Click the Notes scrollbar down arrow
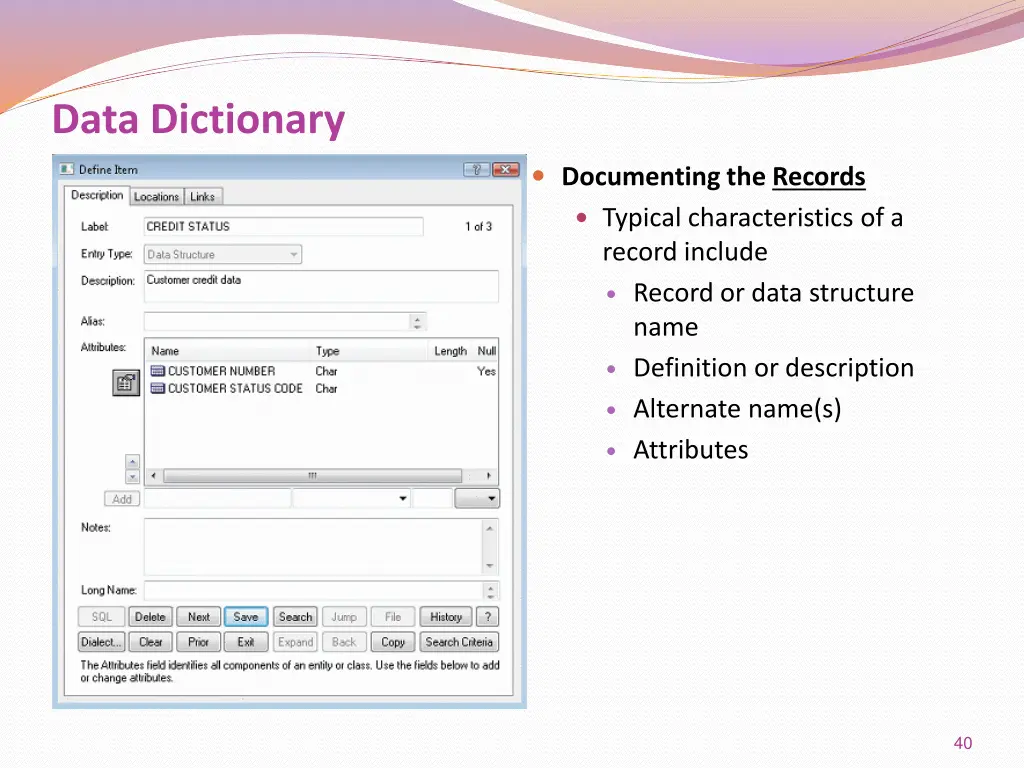The width and height of the screenshot is (1024, 768). pos(490,566)
